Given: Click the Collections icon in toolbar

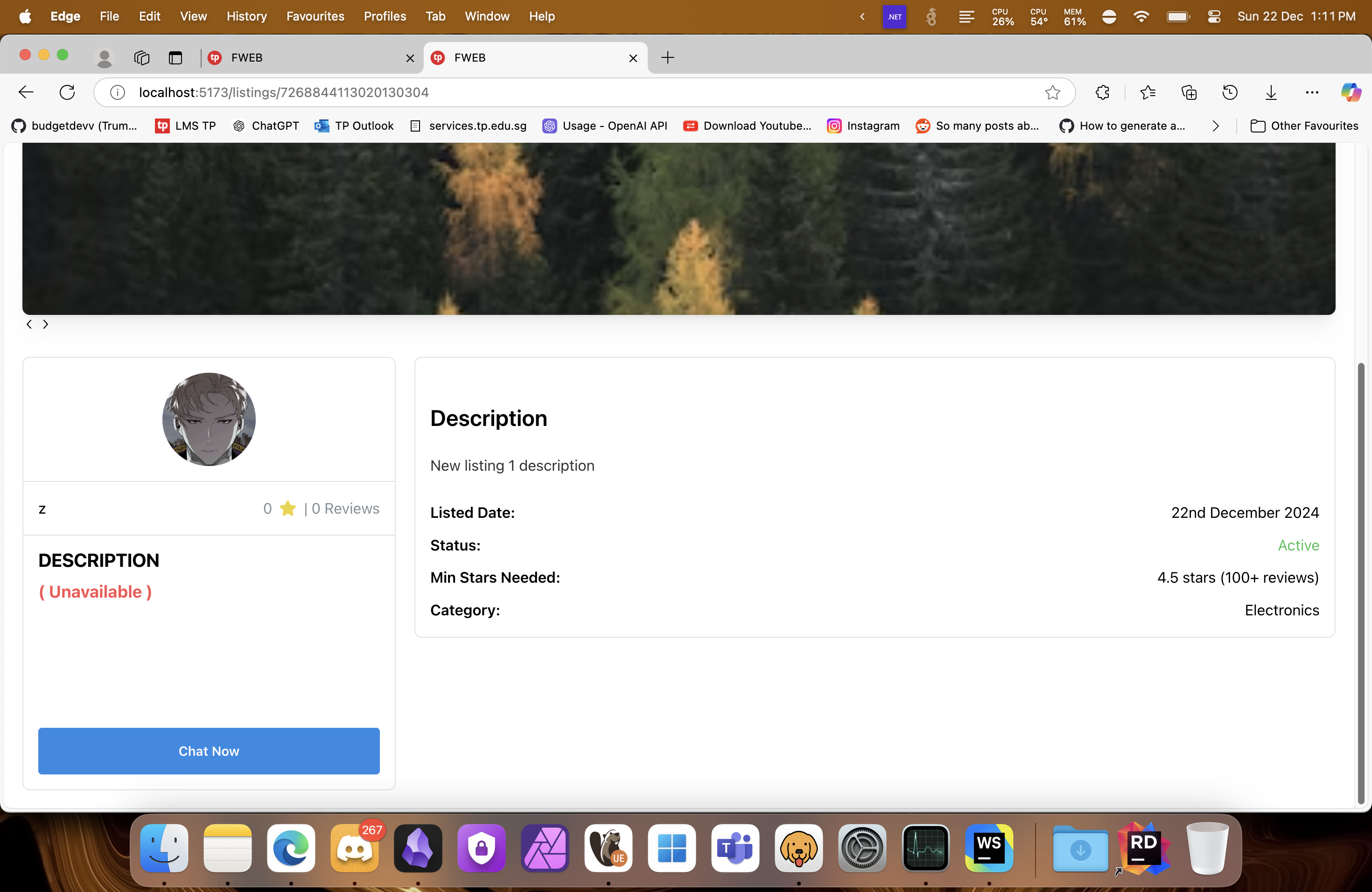Looking at the screenshot, I should (1189, 92).
